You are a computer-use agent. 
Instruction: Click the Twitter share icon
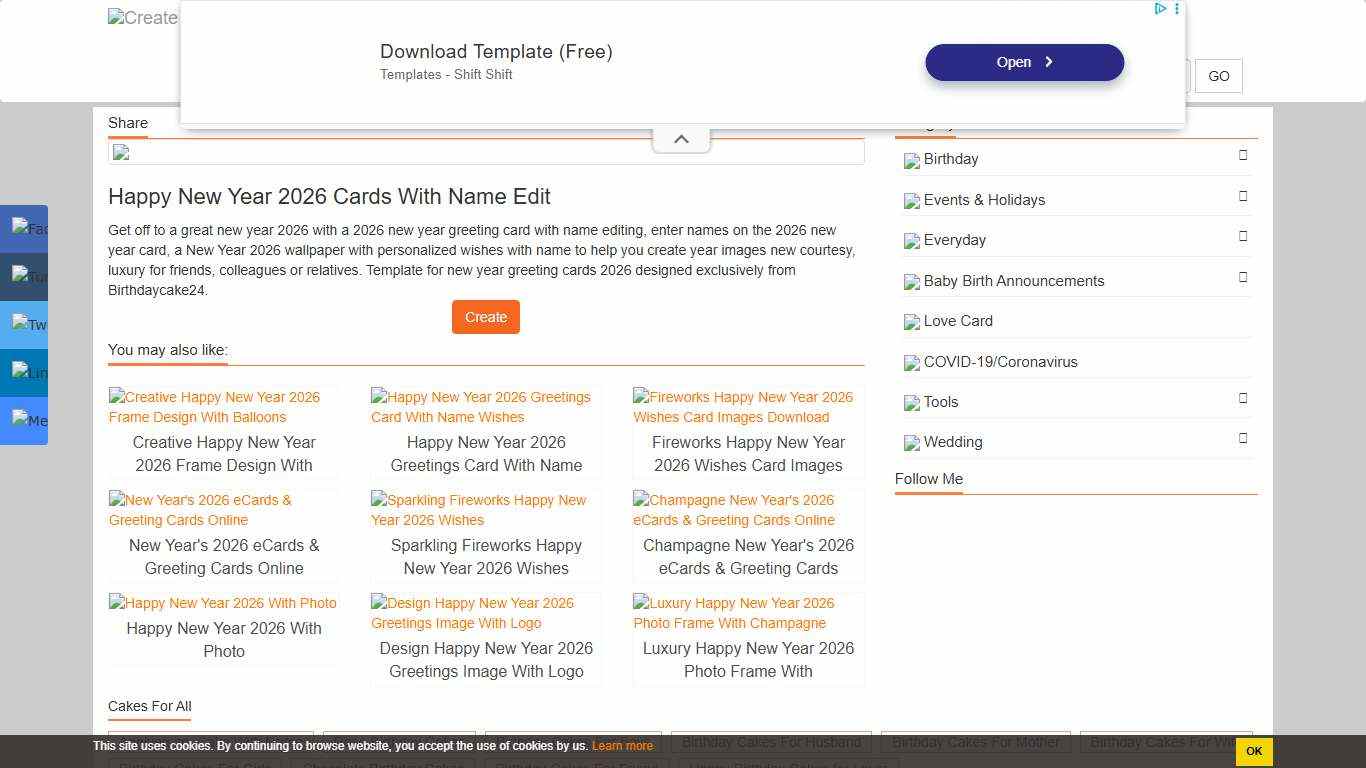coord(24,325)
